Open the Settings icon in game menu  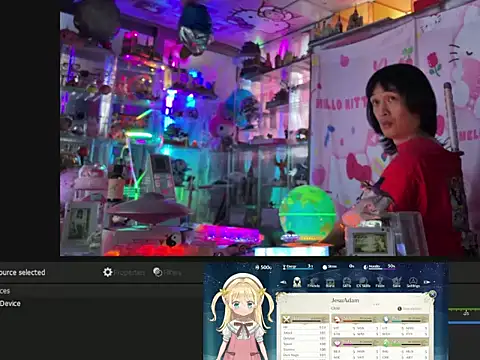[413, 282]
